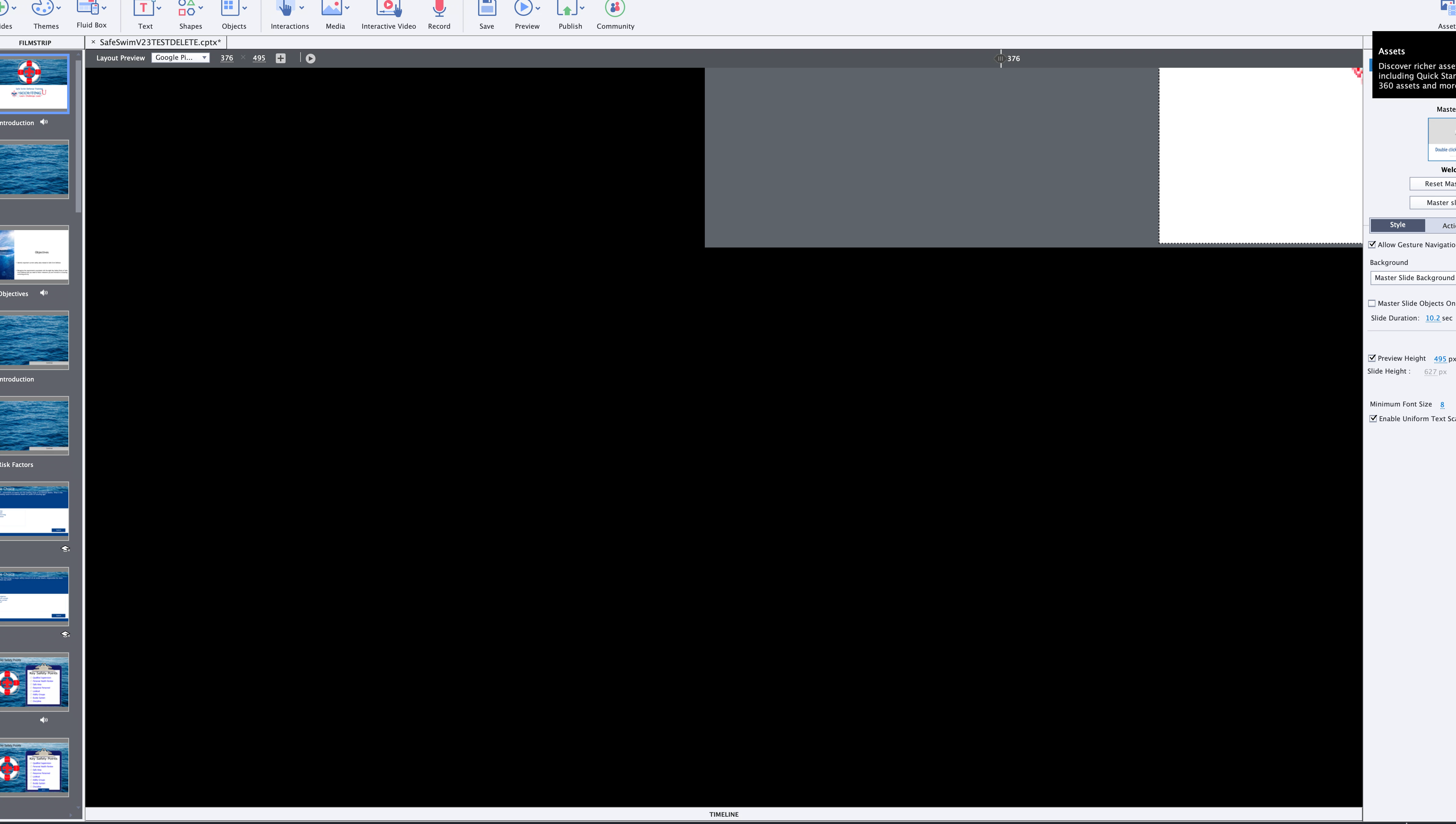This screenshot has height=824, width=1456.
Task: Expand the TIMELINE panel
Action: coord(723,814)
